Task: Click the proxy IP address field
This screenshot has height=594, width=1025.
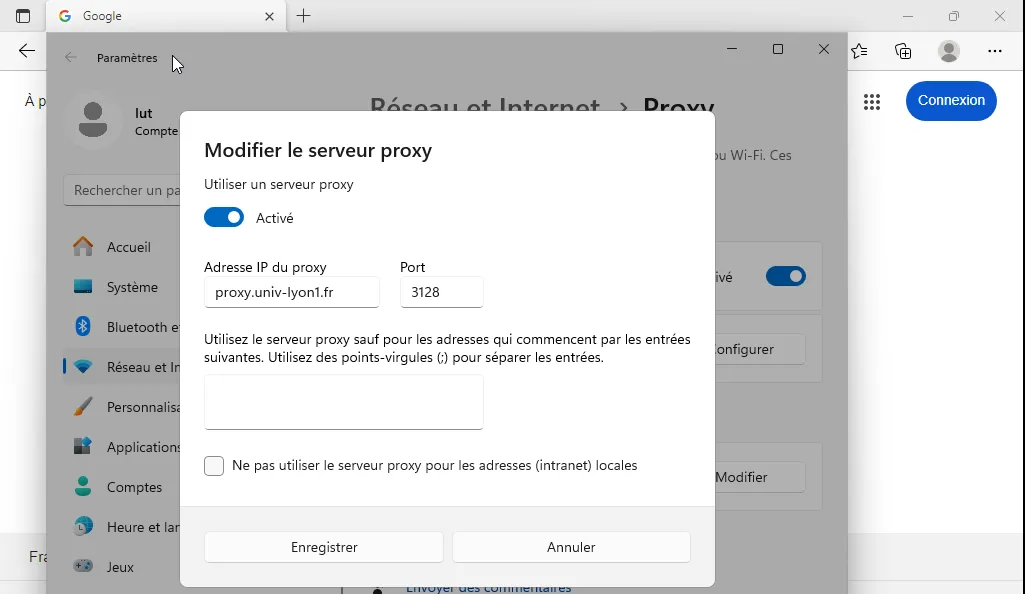Action: click(x=291, y=293)
